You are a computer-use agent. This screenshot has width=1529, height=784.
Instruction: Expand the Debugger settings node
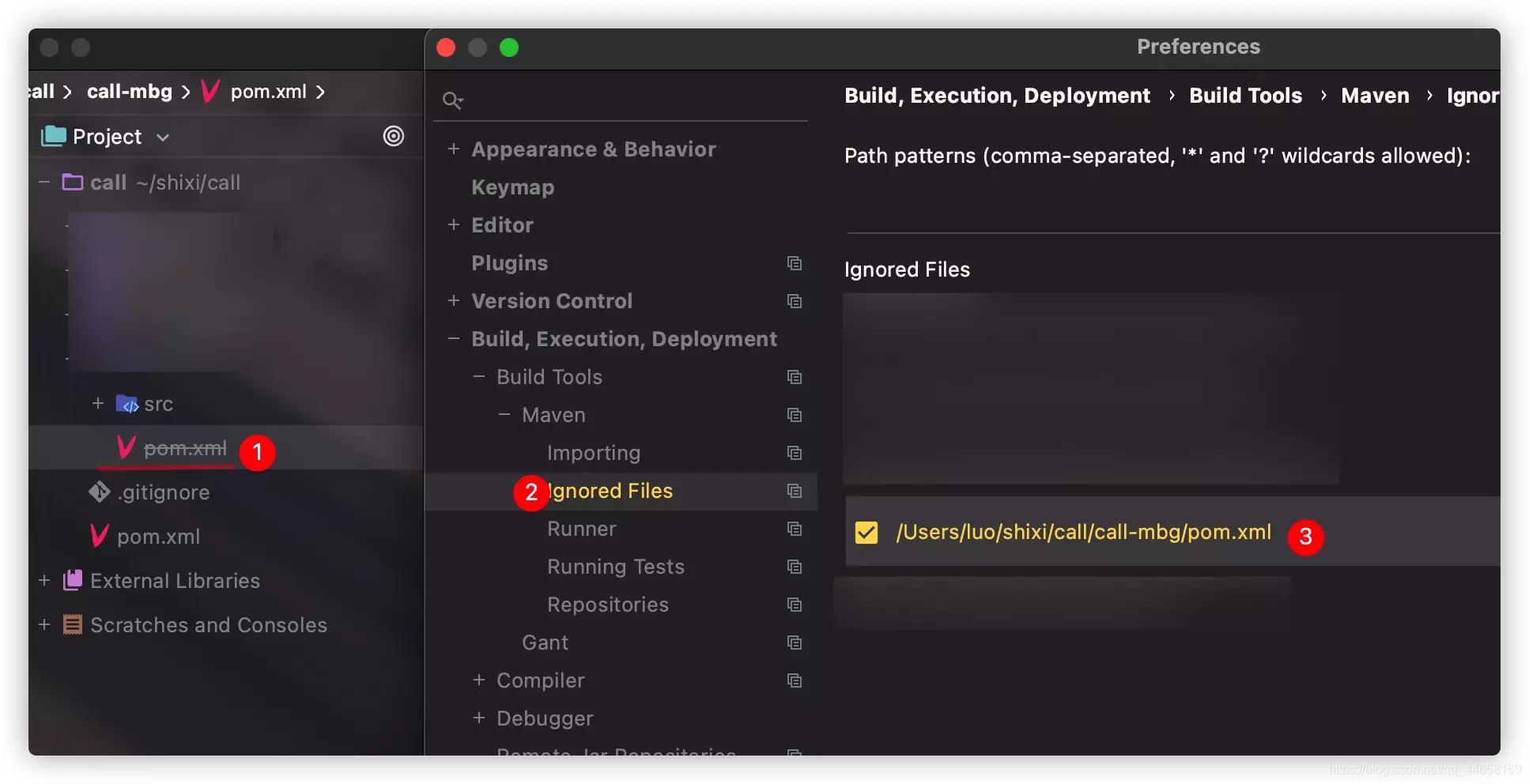[479, 718]
